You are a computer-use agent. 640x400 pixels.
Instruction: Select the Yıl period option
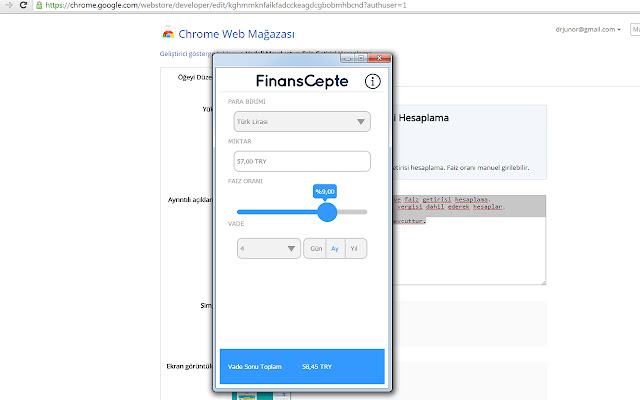[x=355, y=249]
